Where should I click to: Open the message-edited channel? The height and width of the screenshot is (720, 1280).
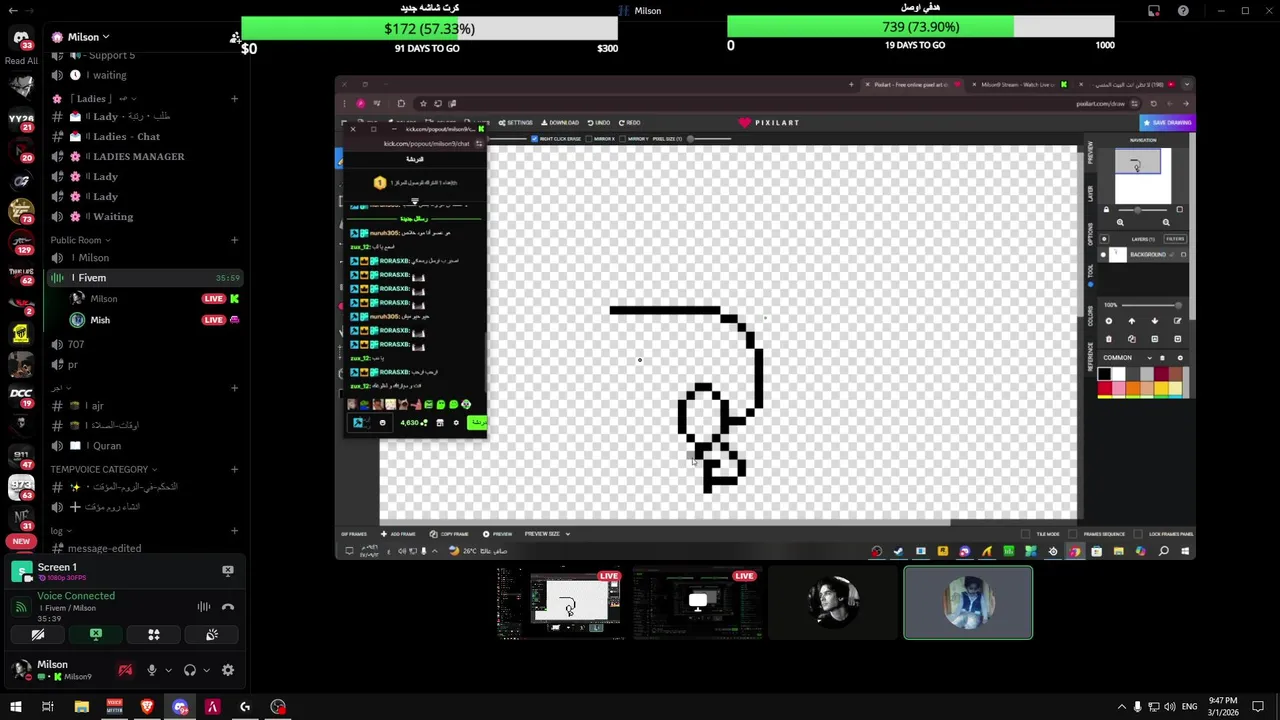pos(145,548)
